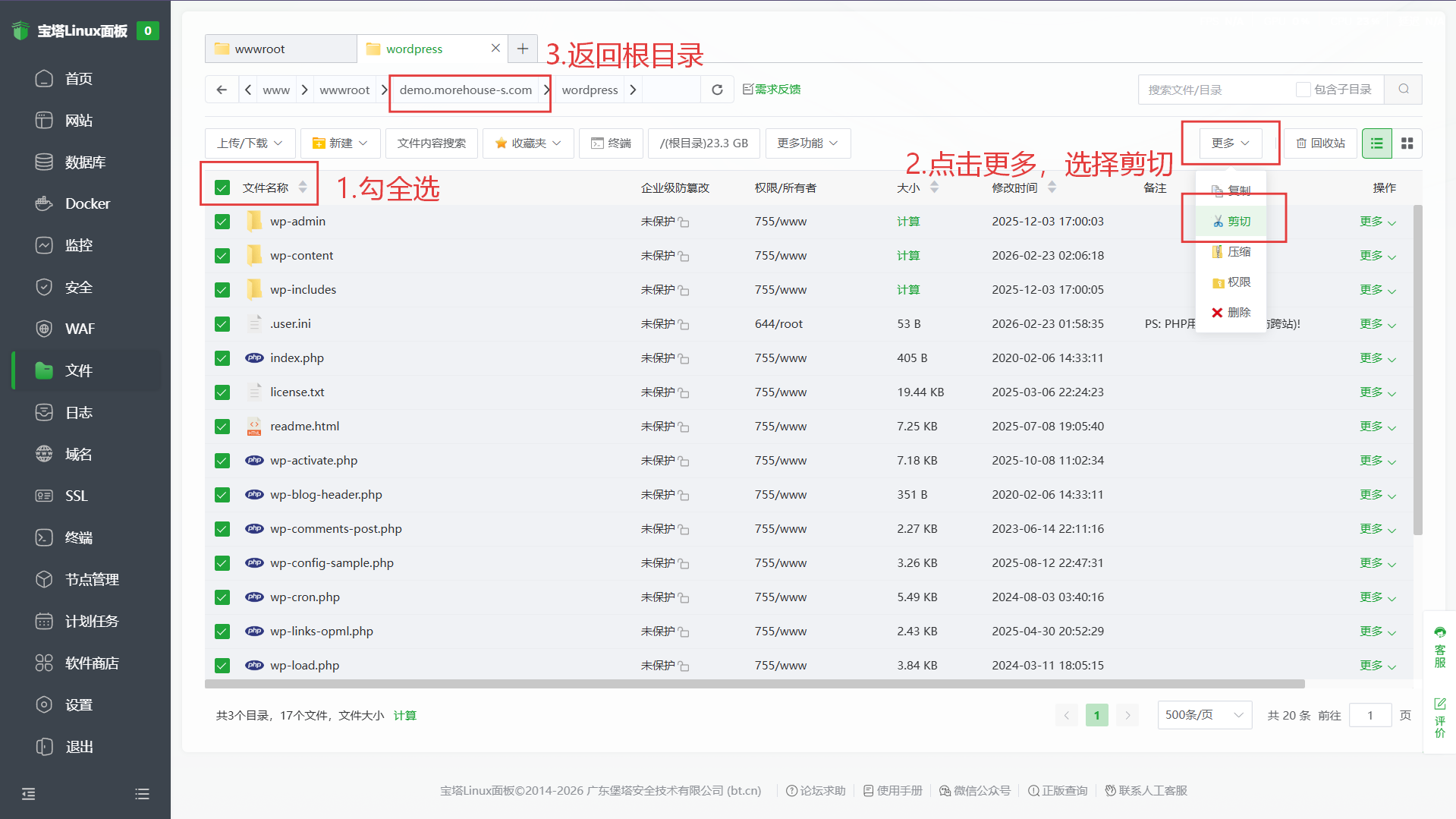Viewport: 1456px width, 819px height.
Task: Click the horizontal scrollbar below file list
Action: (x=754, y=684)
